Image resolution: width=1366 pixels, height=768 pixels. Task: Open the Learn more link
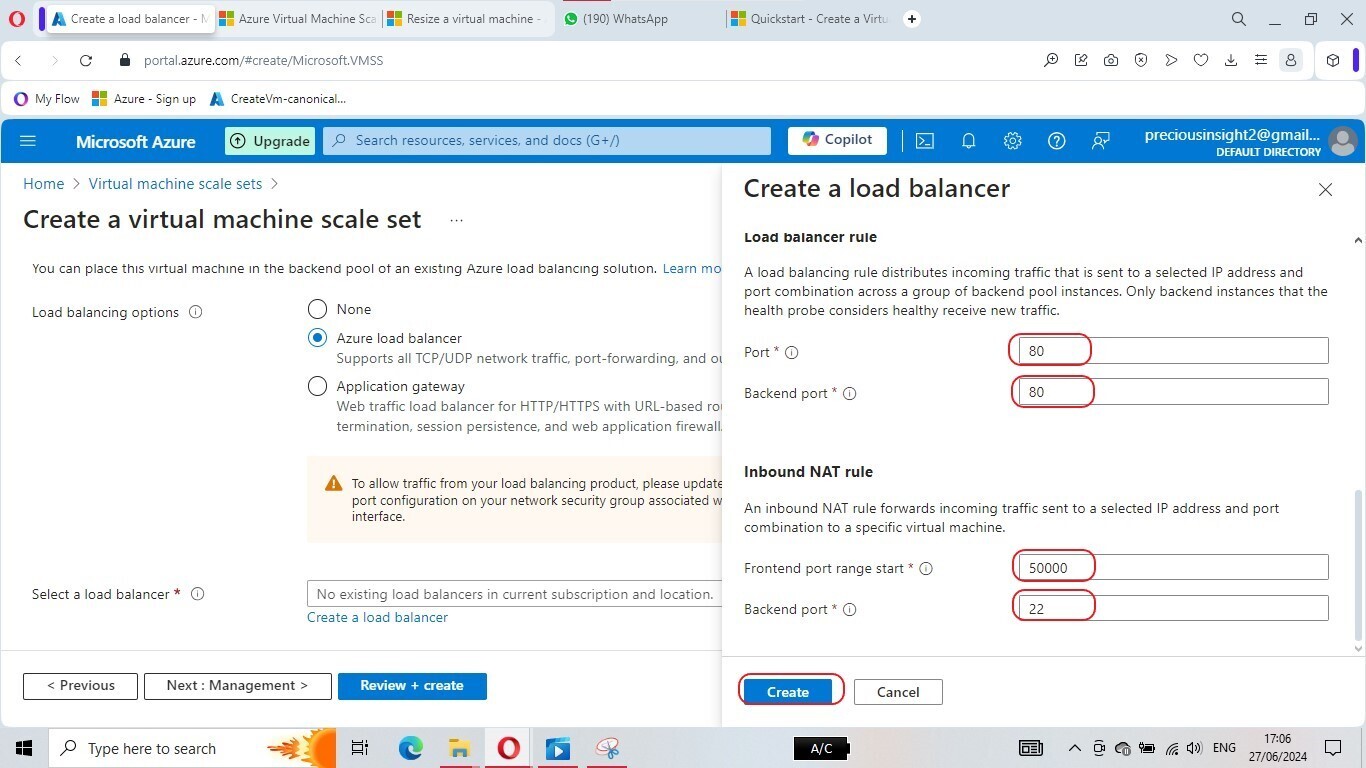point(692,268)
